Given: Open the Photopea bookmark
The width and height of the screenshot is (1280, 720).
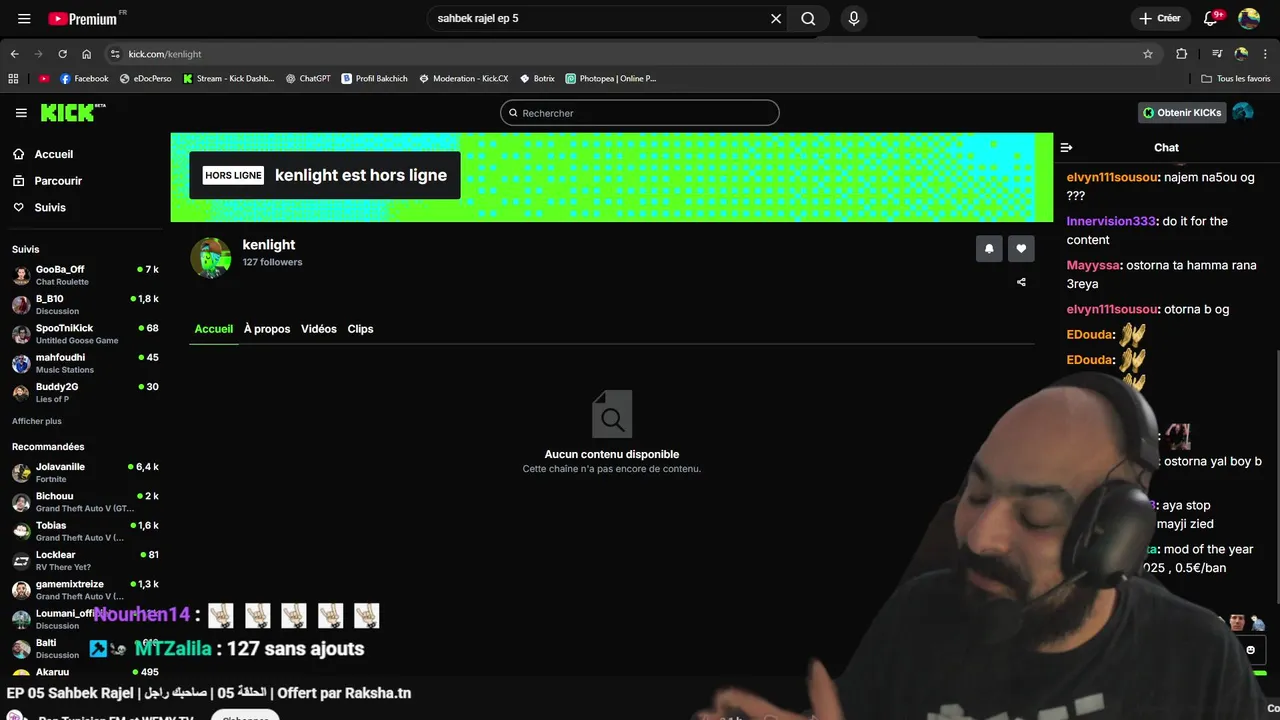Looking at the screenshot, I should click(x=611, y=78).
